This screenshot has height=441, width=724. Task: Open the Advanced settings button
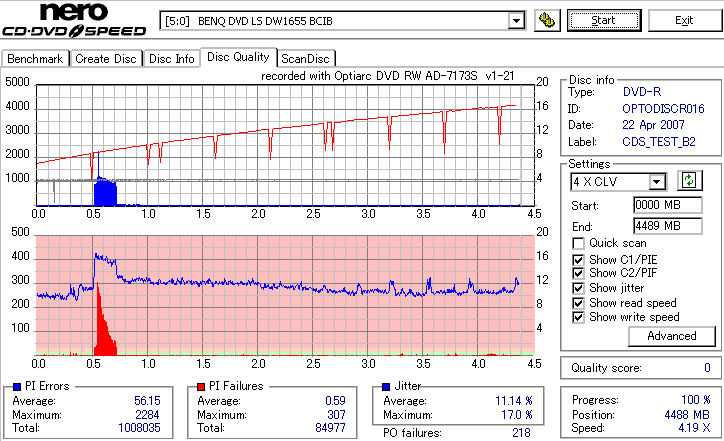(672, 336)
